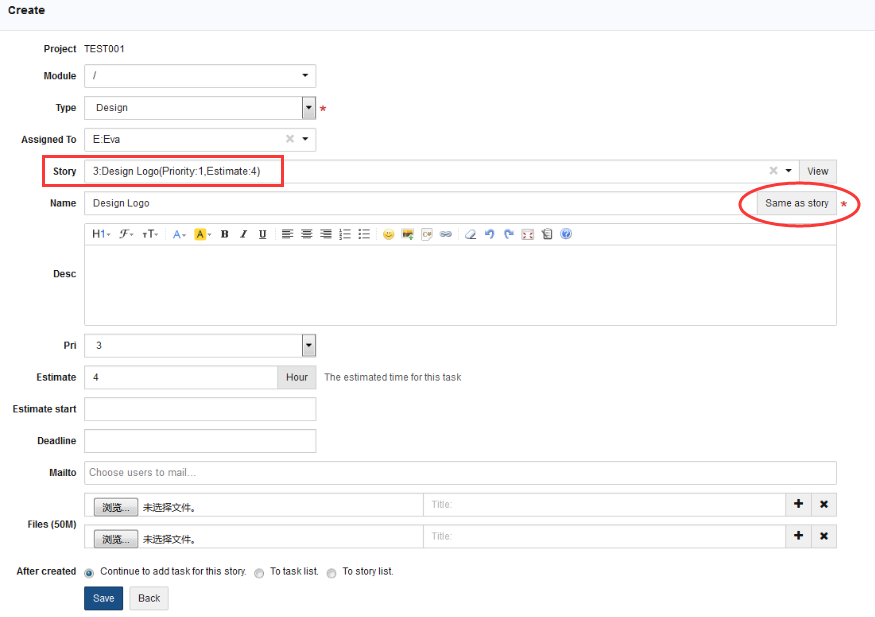Viewport: 875px width, 617px height.
Task: Insert an unordered bullet list
Action: [364, 234]
